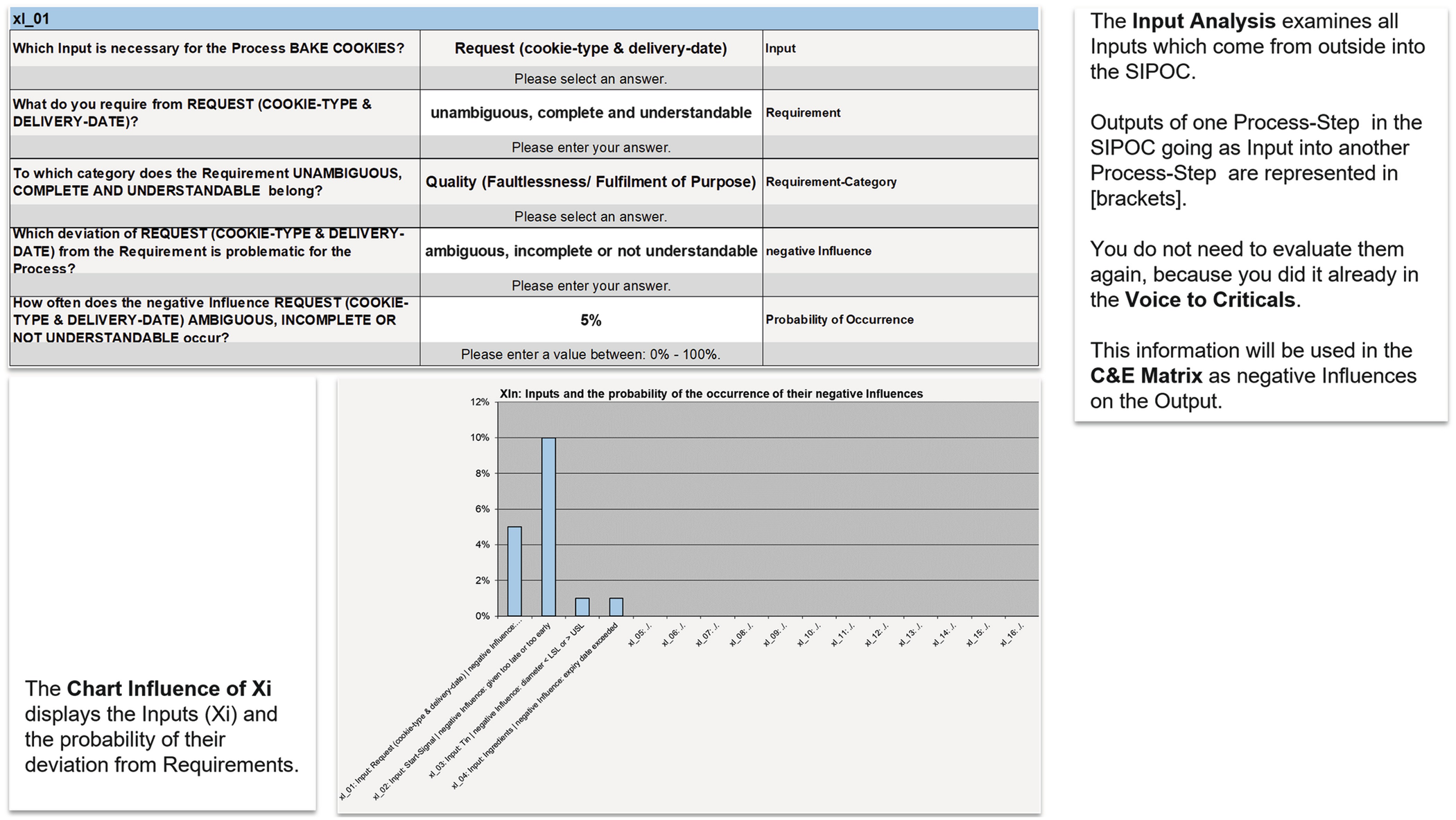This screenshot has width=1456, height=820.
Task: Click the '[brackets].' text in the side note
Action: [x=1138, y=199]
